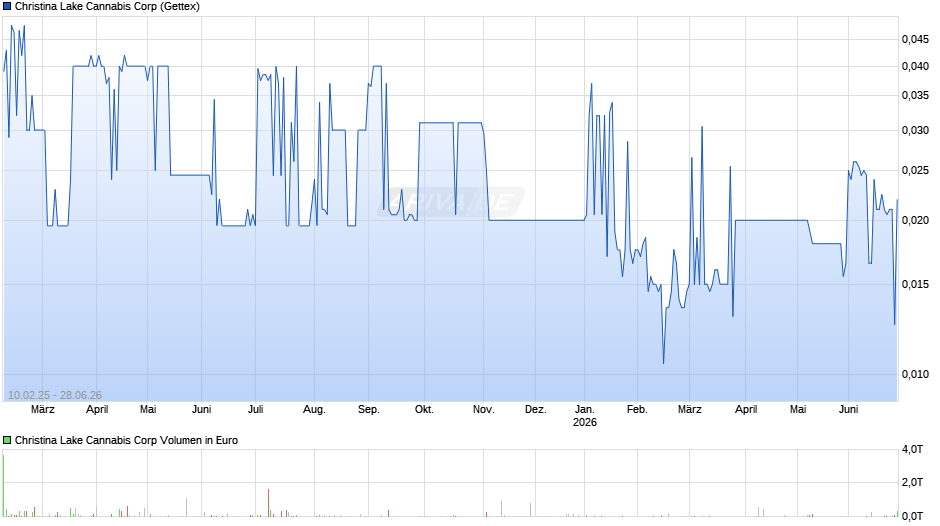Screen dimensions: 940x526
Task: Click the tall red volume bar near Juli
Action: pyautogui.click(x=269, y=503)
